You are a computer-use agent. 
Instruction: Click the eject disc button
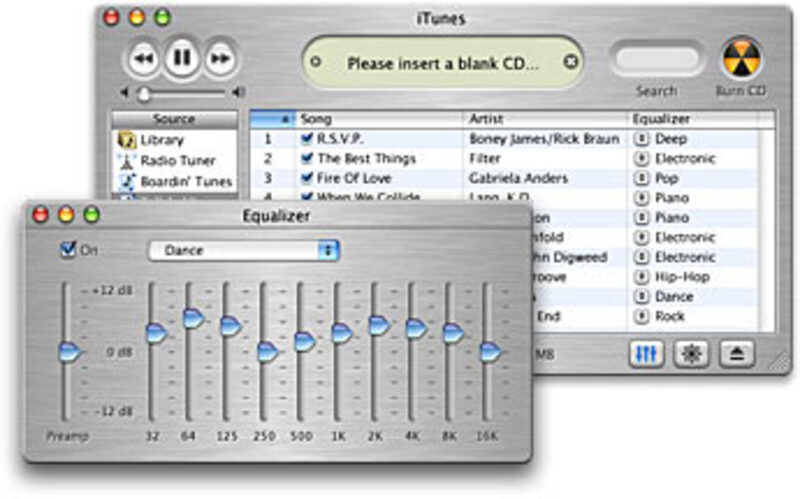(x=737, y=354)
